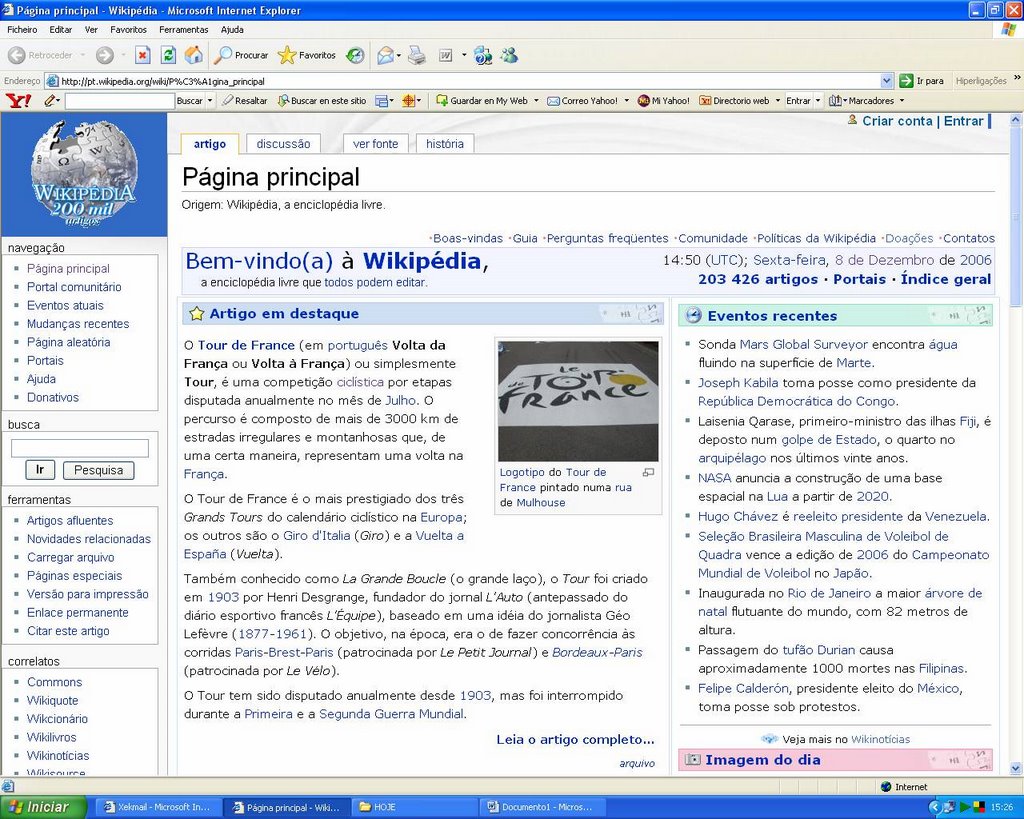The width and height of the screenshot is (1024, 819).
Task: Expand the Guardar en My Web dropdown
Action: 536,101
